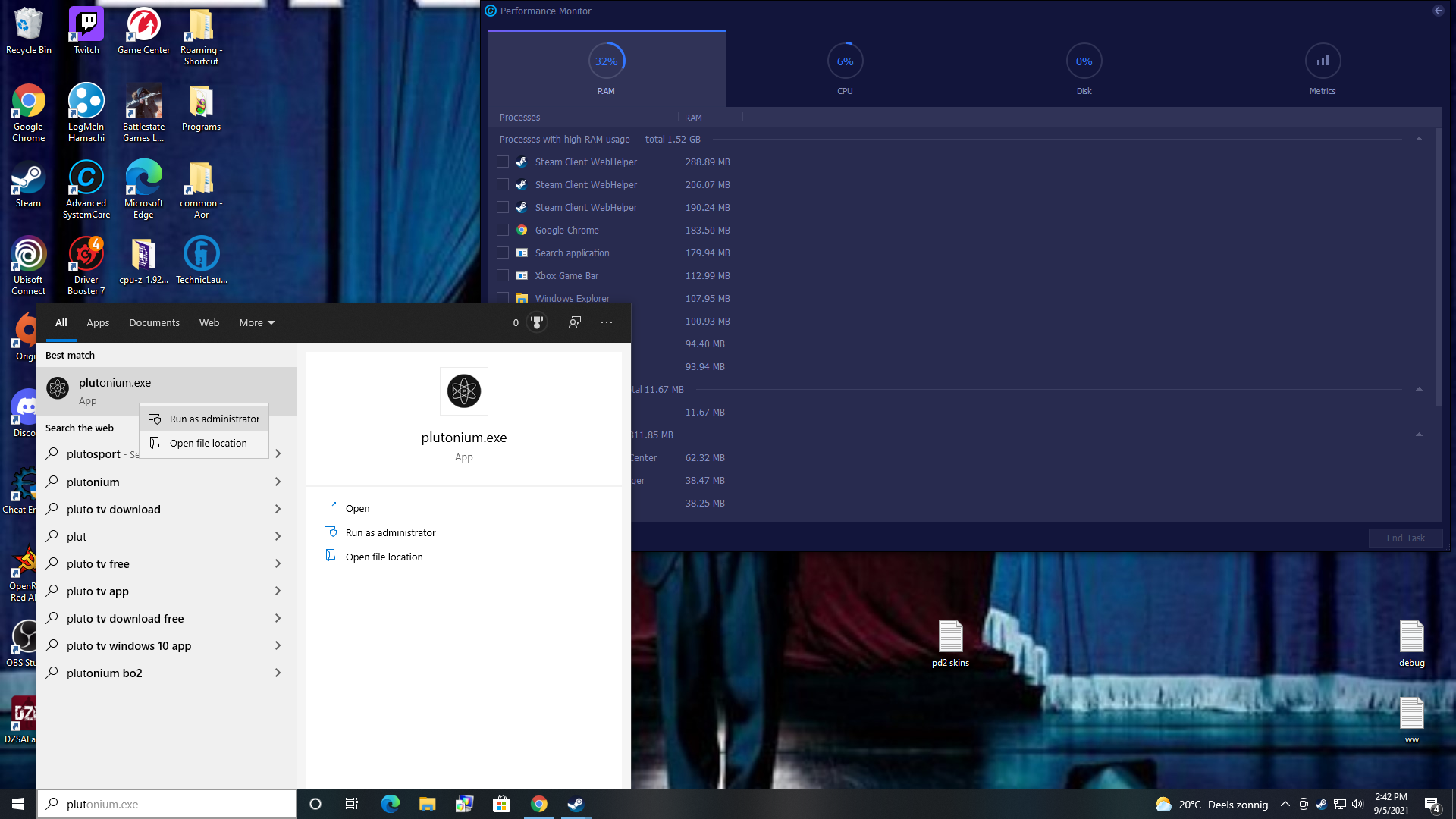Open LogMeIn Hamachi desktop icon

(86, 112)
